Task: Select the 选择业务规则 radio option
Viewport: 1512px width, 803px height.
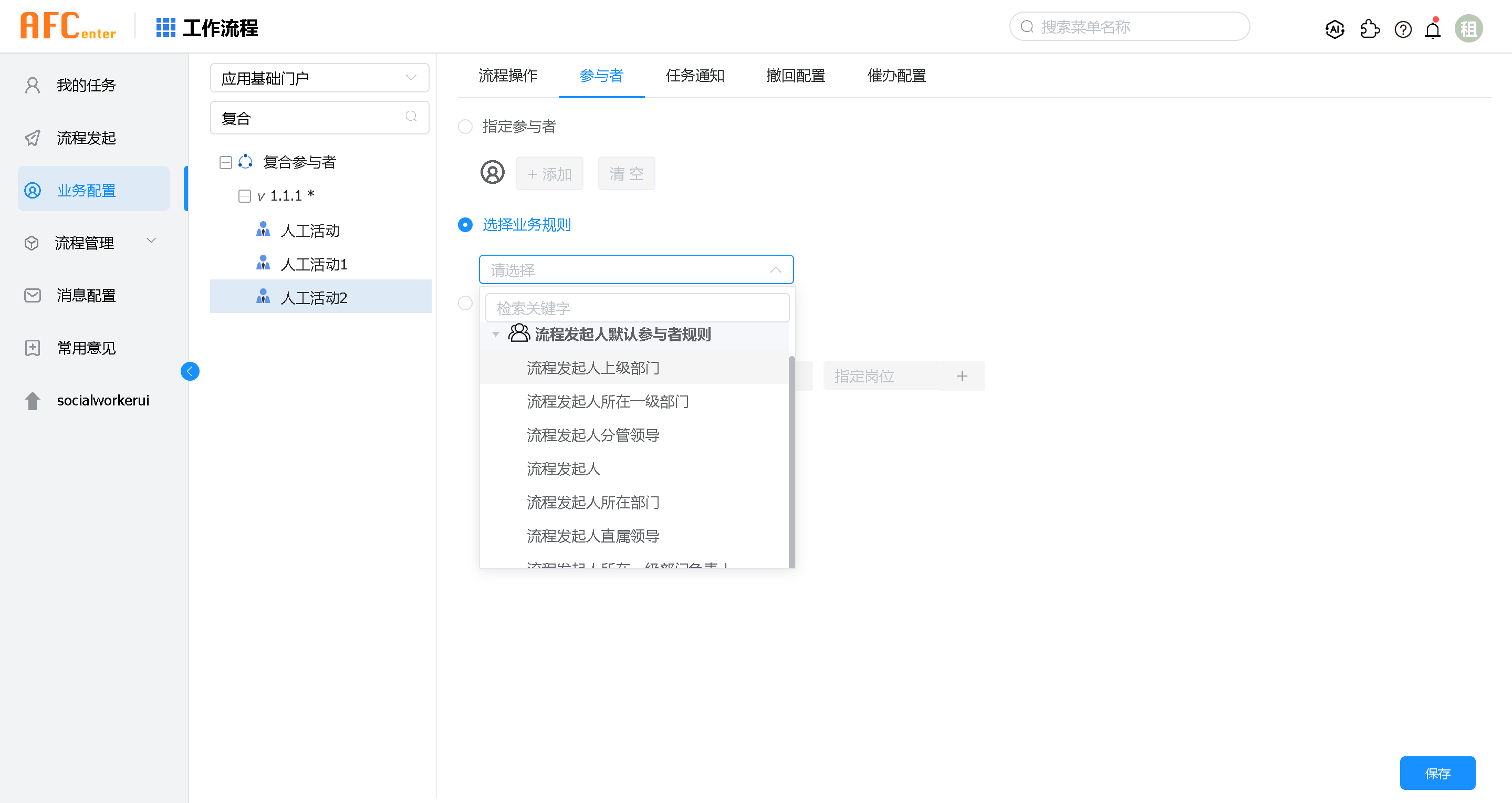Action: click(x=465, y=225)
